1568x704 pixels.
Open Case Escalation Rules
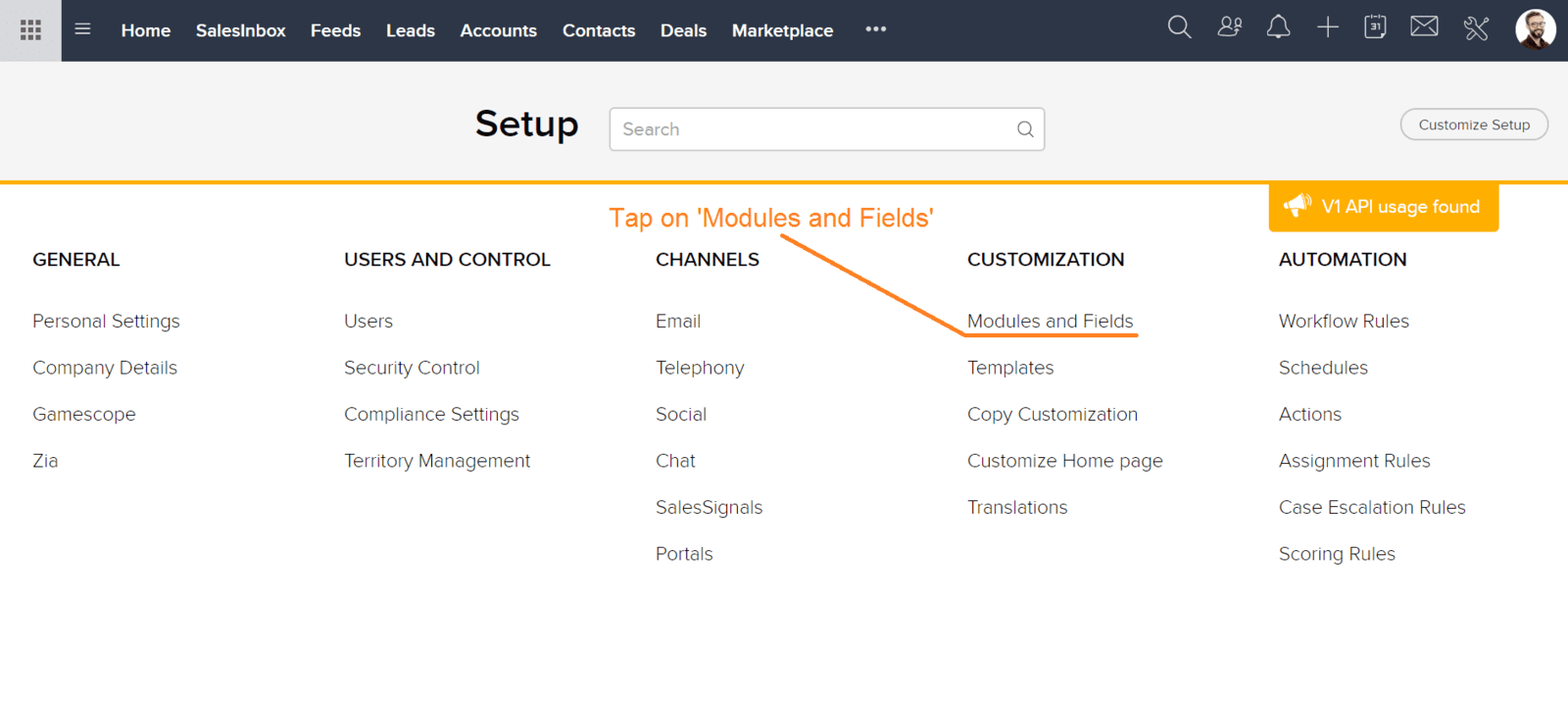[x=1373, y=508]
